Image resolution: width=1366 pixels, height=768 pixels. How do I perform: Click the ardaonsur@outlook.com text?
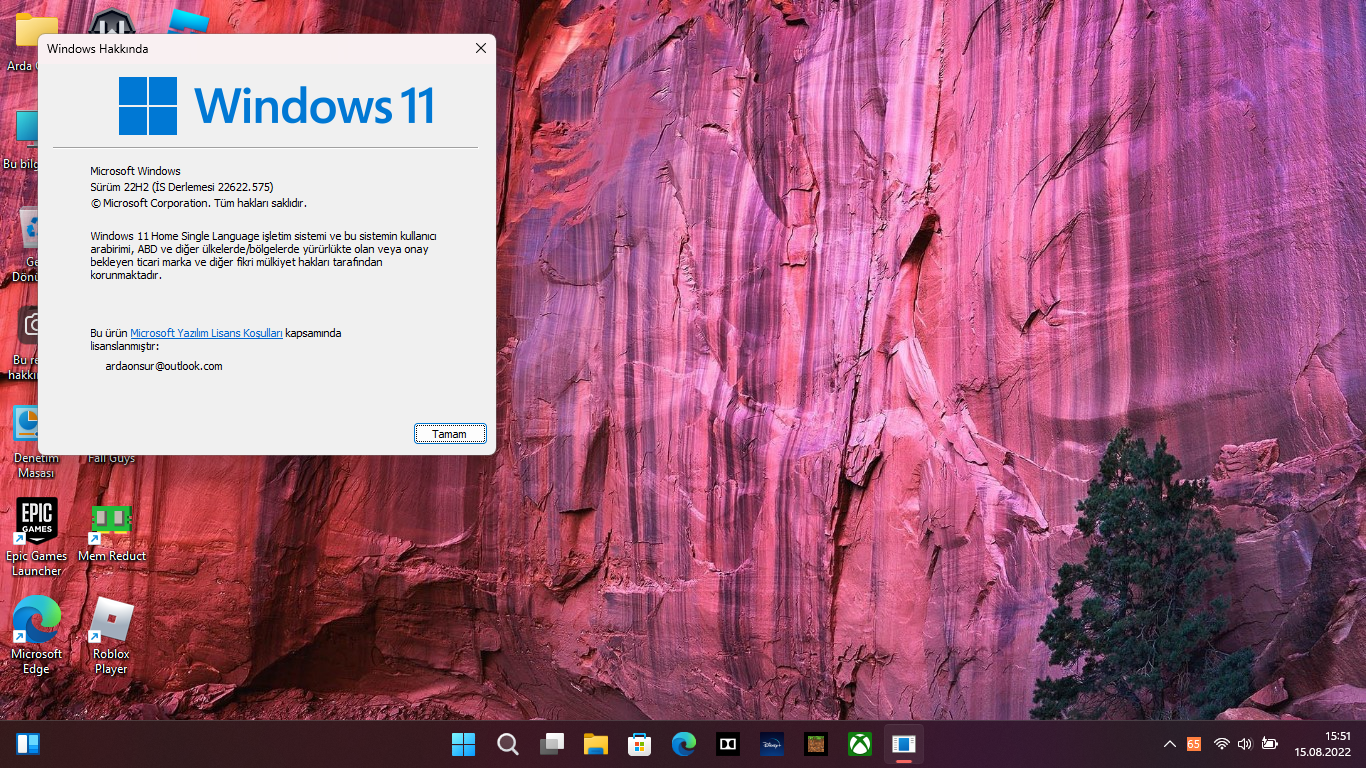[164, 367]
